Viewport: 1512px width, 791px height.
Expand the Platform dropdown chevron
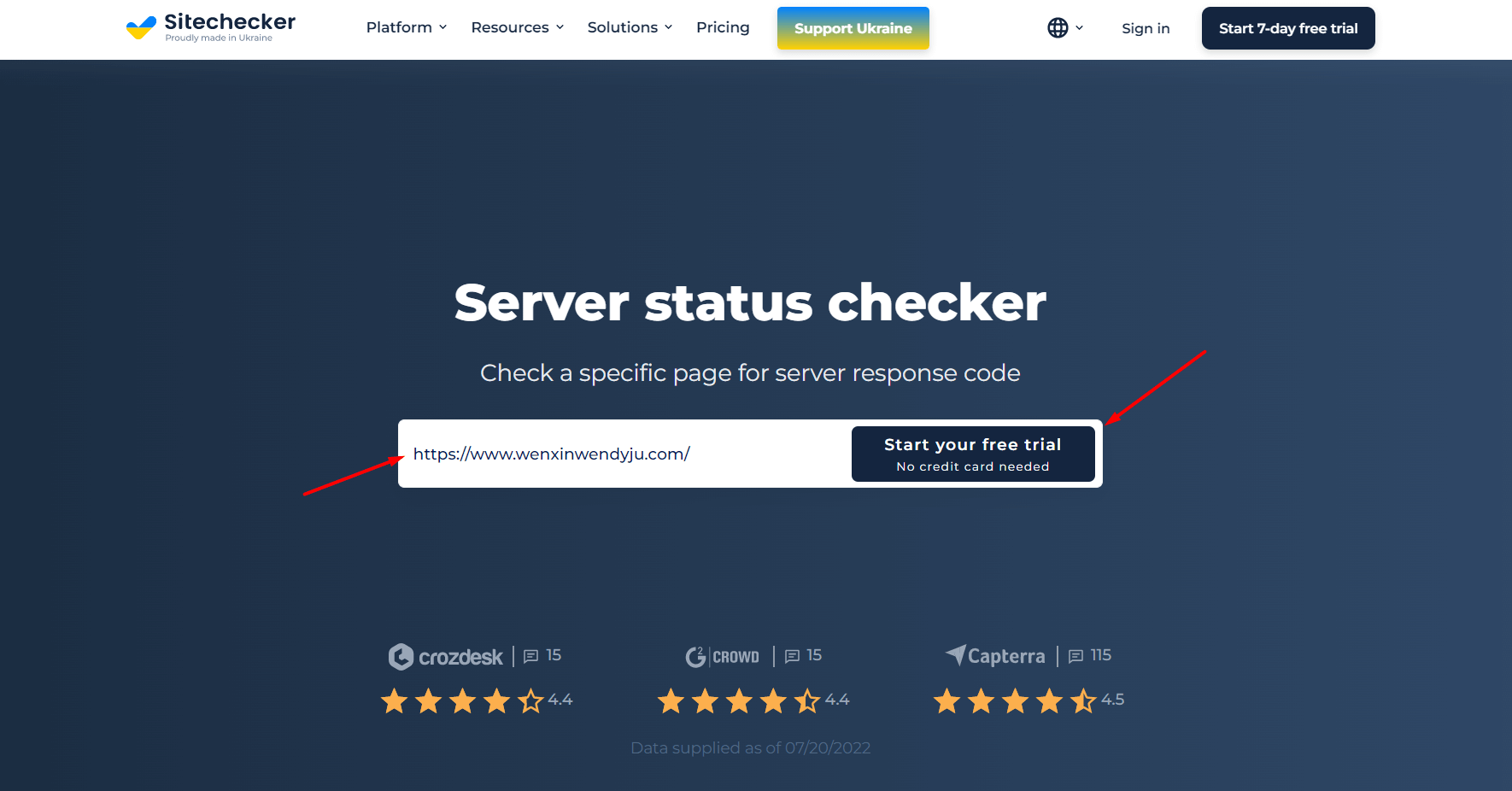[442, 27]
